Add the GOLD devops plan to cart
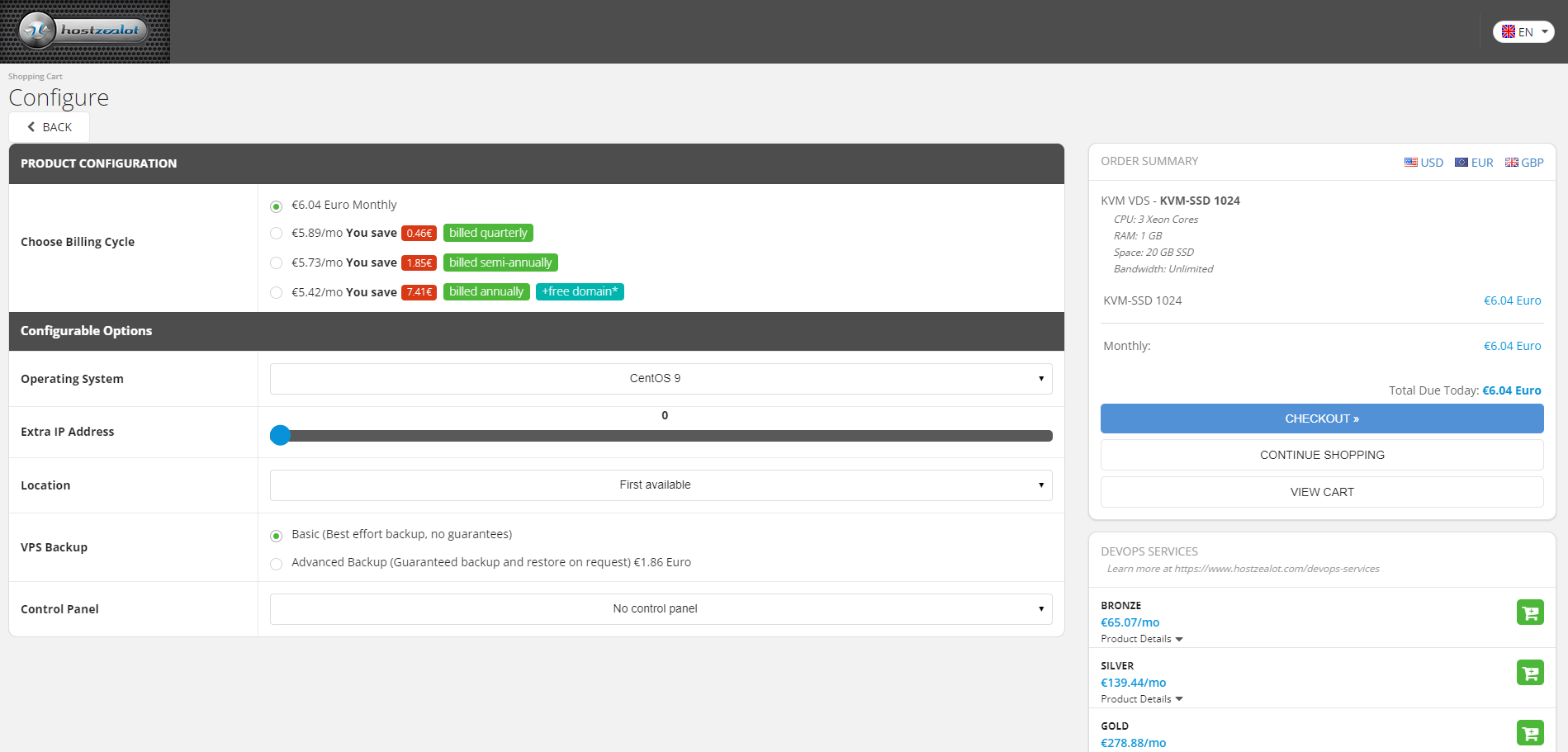 coord(1530,733)
